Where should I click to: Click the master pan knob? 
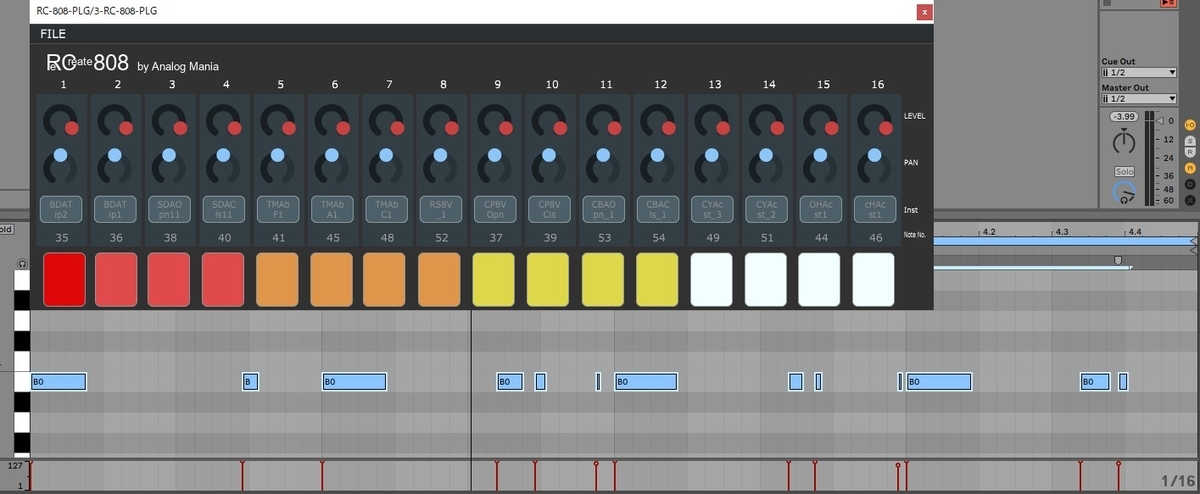coord(1124,143)
